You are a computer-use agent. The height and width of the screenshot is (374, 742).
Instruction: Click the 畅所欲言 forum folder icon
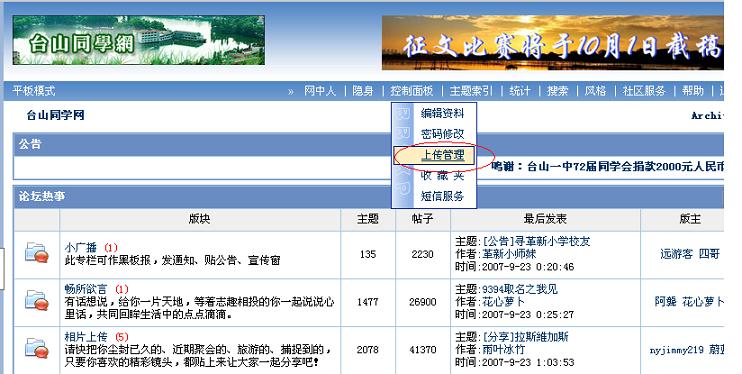[37, 301]
